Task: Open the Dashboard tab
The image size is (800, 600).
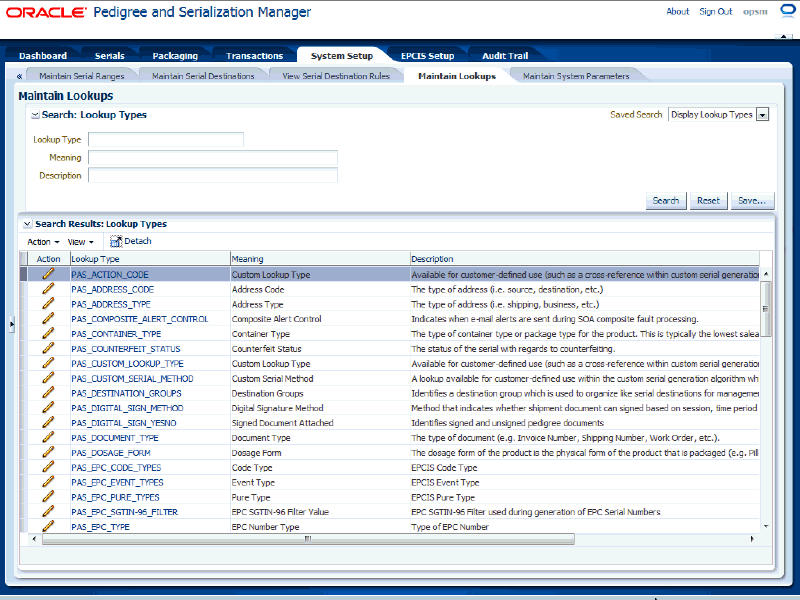Action: (43, 56)
